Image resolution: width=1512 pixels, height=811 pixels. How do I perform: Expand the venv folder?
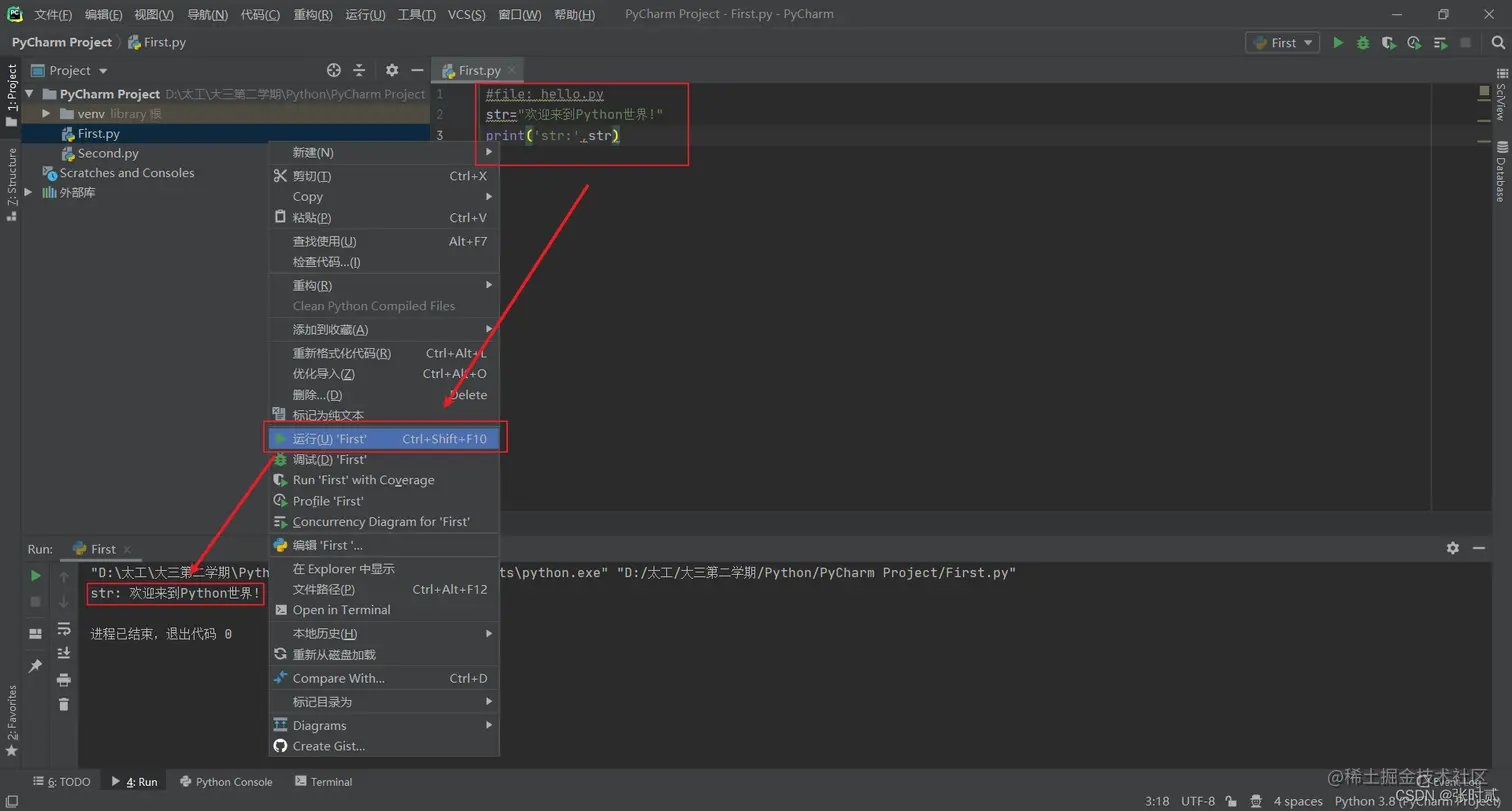[x=46, y=114]
